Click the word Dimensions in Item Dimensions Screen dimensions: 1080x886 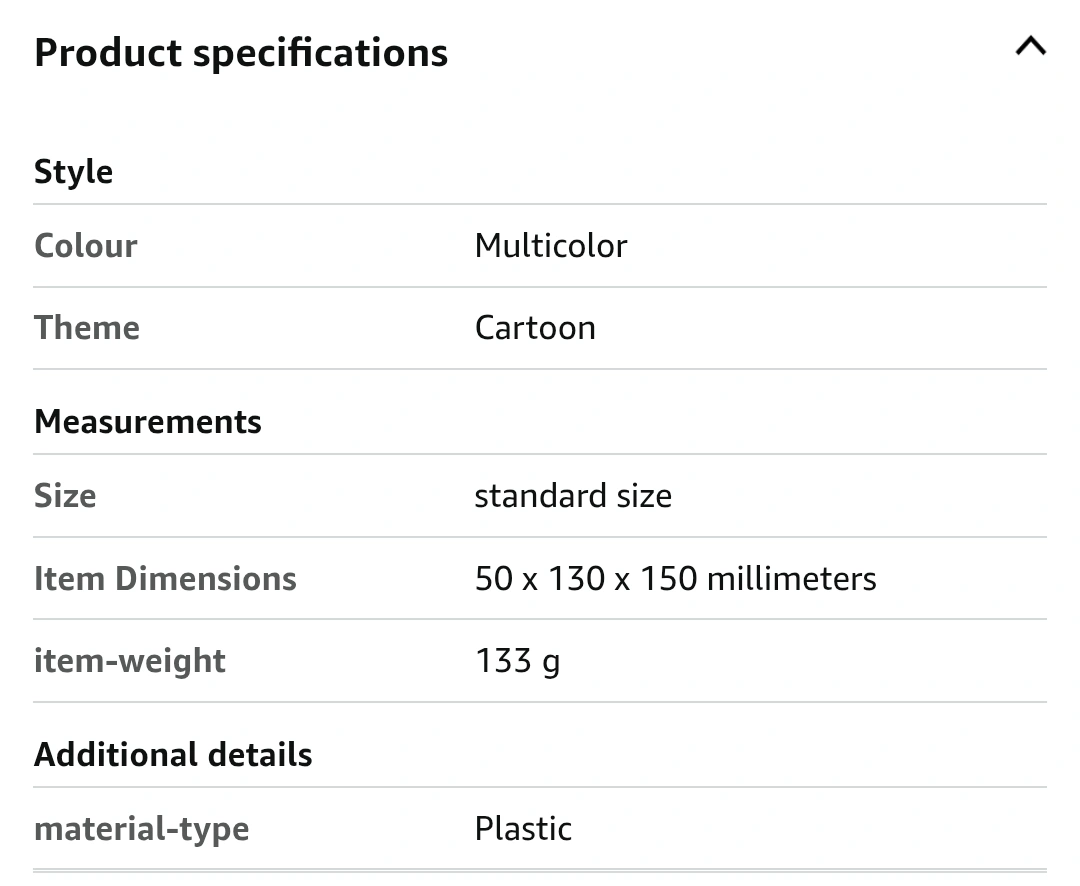[x=206, y=578]
